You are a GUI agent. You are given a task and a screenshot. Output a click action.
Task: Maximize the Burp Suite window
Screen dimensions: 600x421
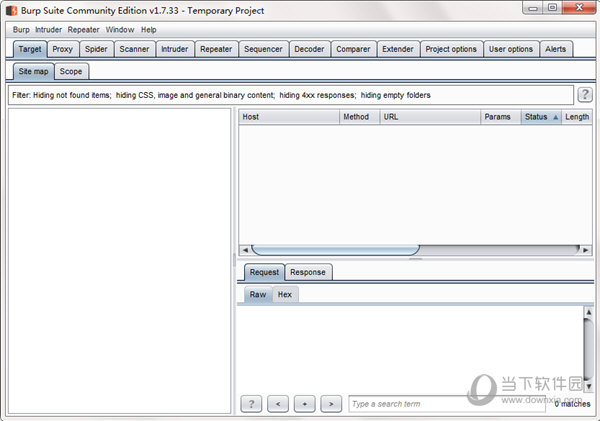(552, 8)
